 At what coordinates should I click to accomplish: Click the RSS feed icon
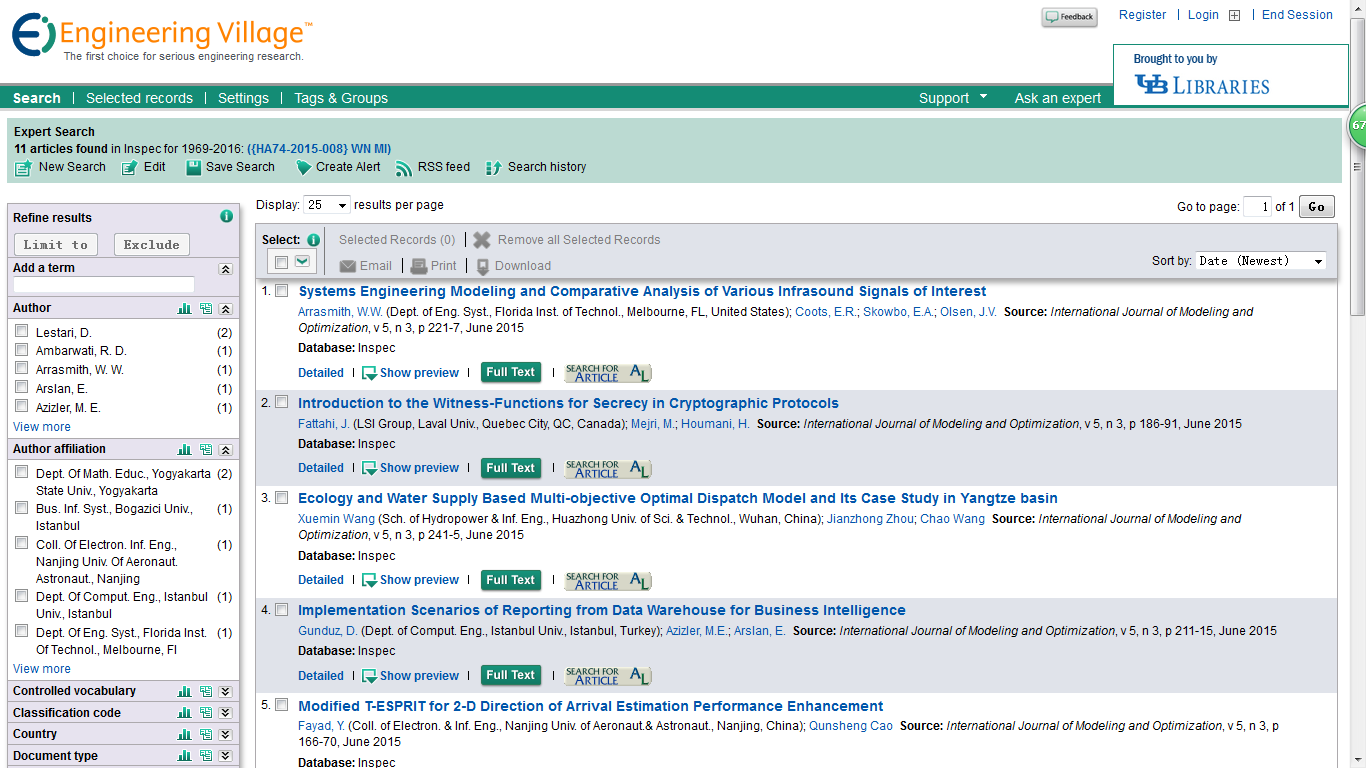pos(404,168)
